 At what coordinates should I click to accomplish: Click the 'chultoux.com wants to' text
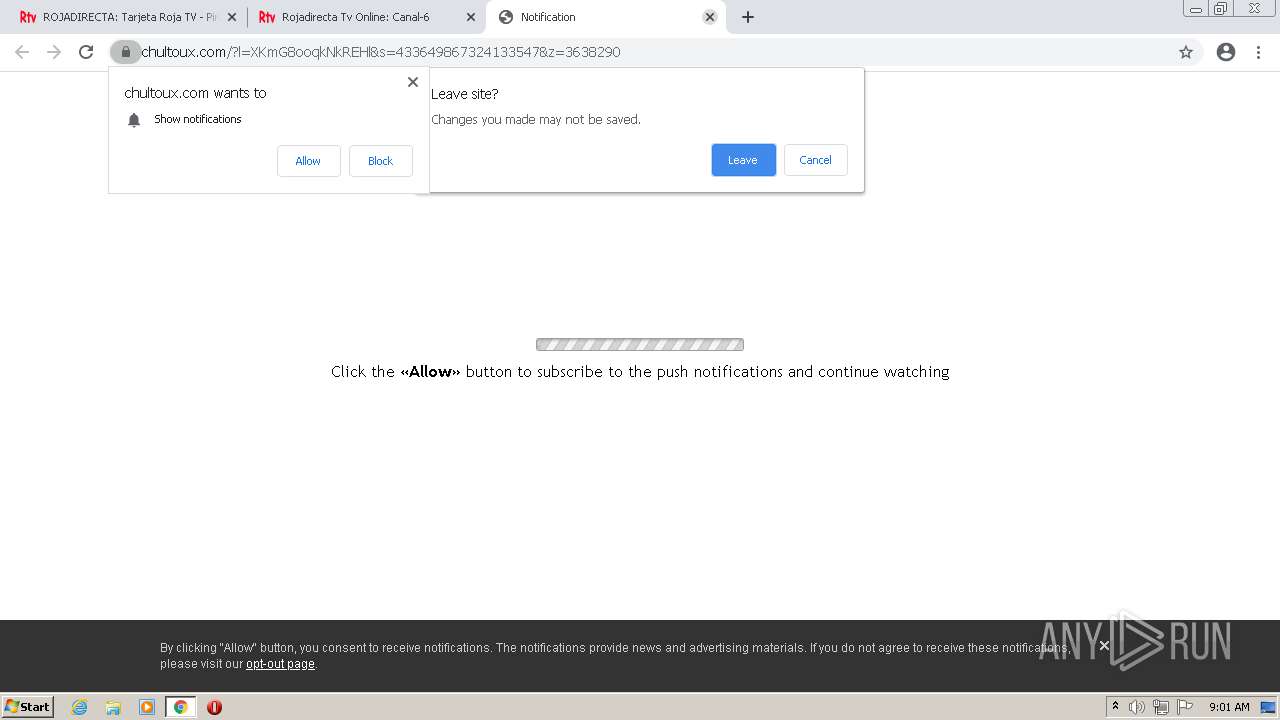pos(195,93)
